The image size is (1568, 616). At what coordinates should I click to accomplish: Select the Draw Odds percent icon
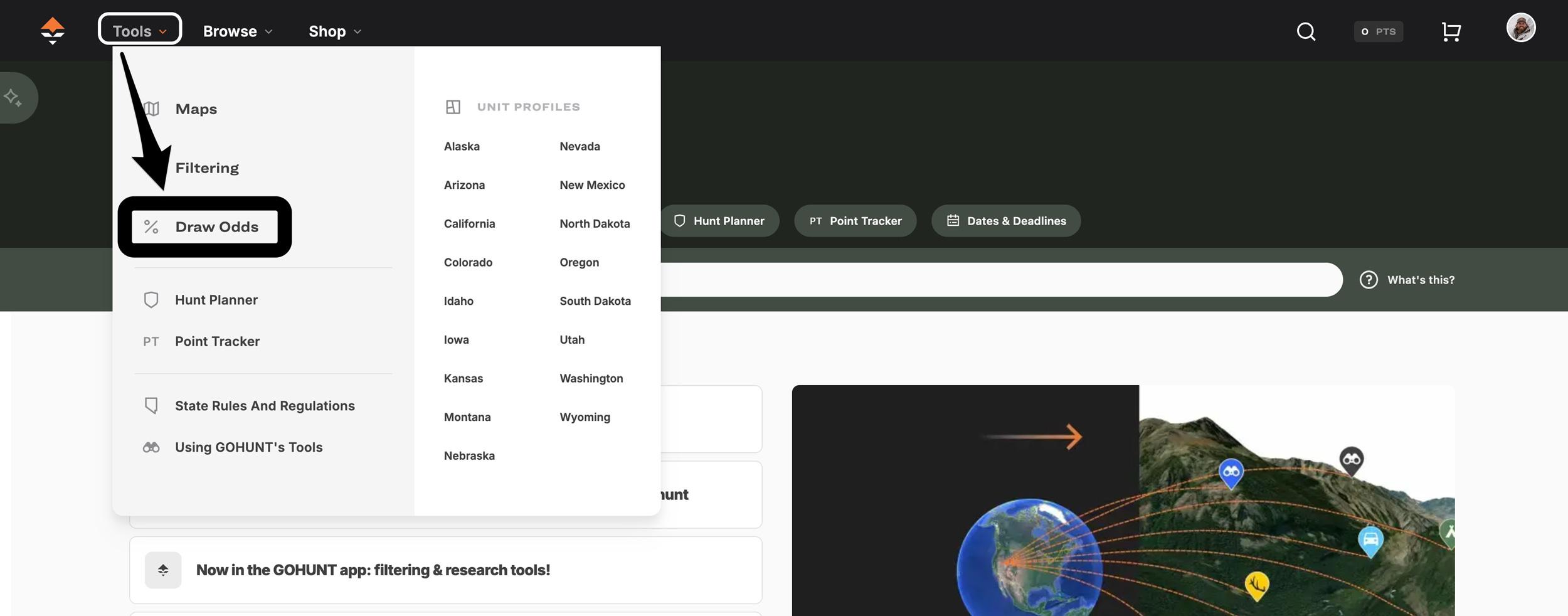pos(151,227)
